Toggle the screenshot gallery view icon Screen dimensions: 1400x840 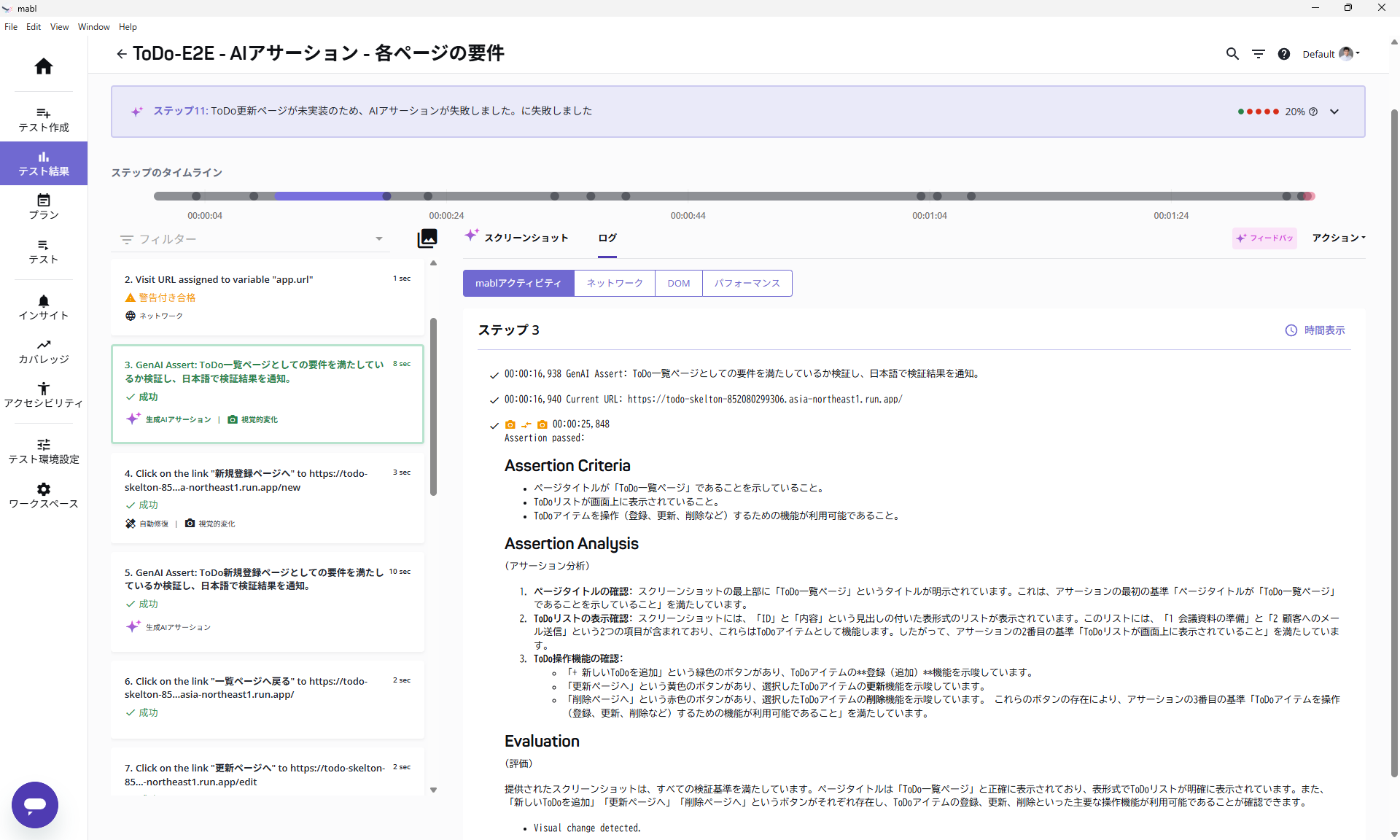427,238
